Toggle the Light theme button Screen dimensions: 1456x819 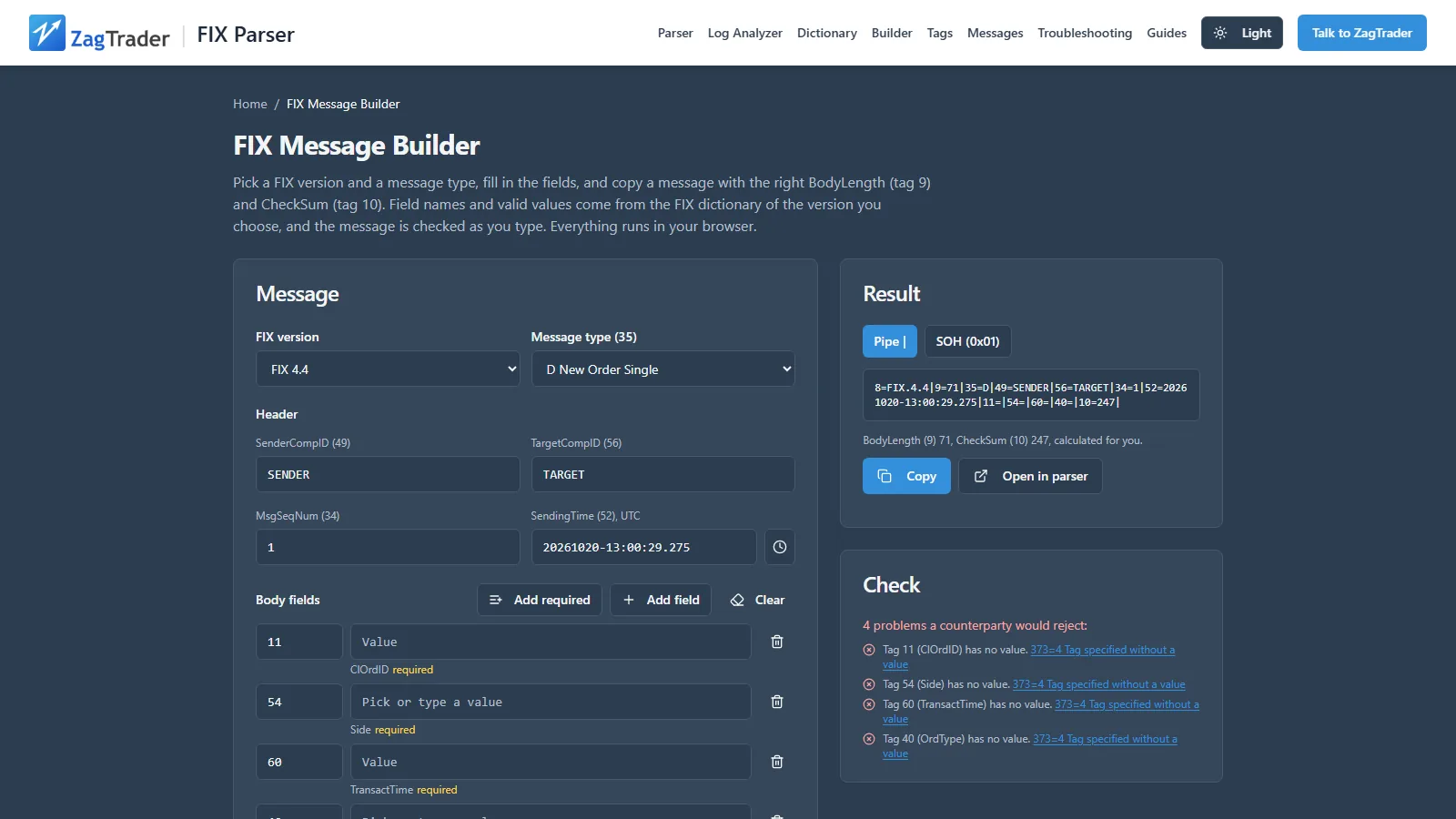tap(1242, 33)
